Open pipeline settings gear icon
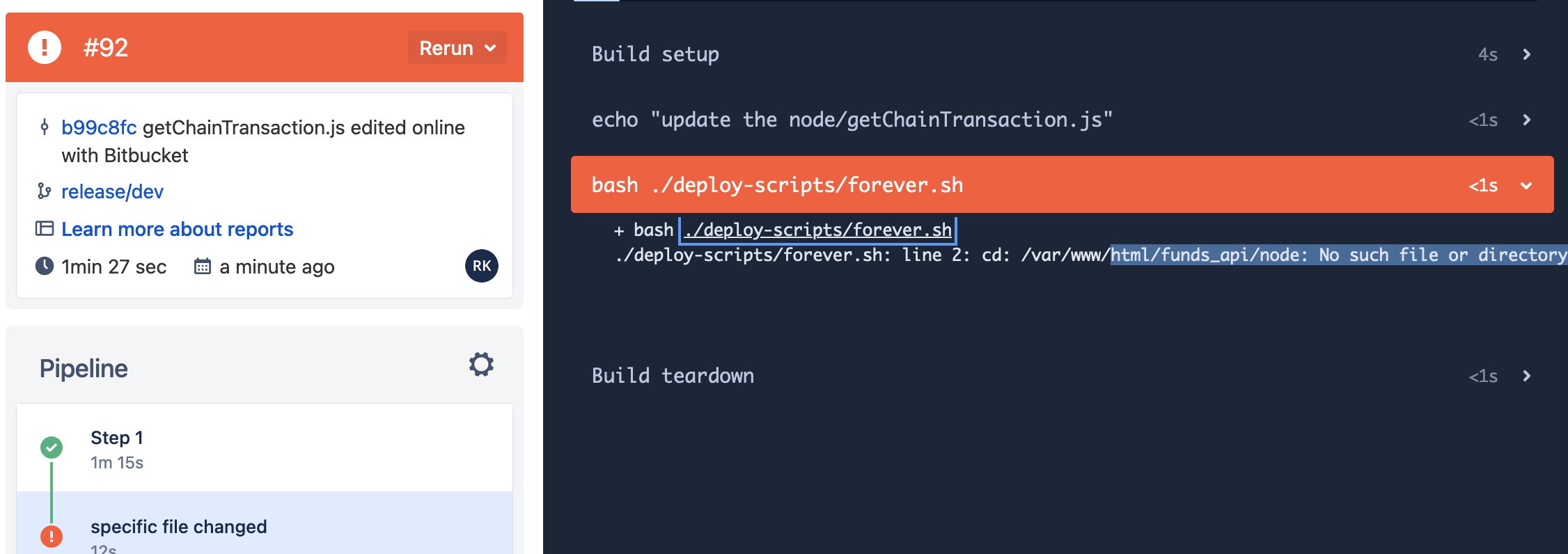The width and height of the screenshot is (1568, 554). point(480,364)
